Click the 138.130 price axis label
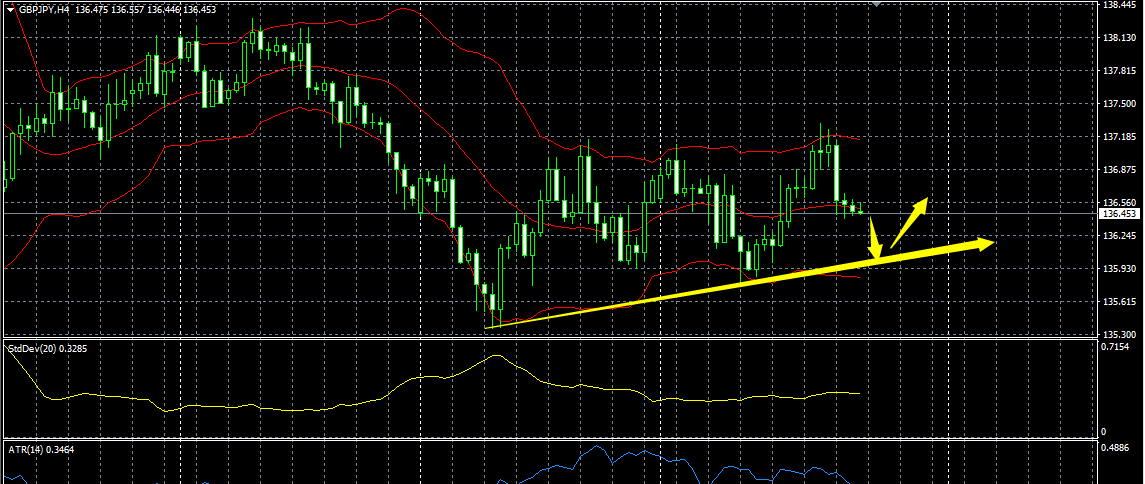This screenshot has width=1145, height=484. [1119, 38]
